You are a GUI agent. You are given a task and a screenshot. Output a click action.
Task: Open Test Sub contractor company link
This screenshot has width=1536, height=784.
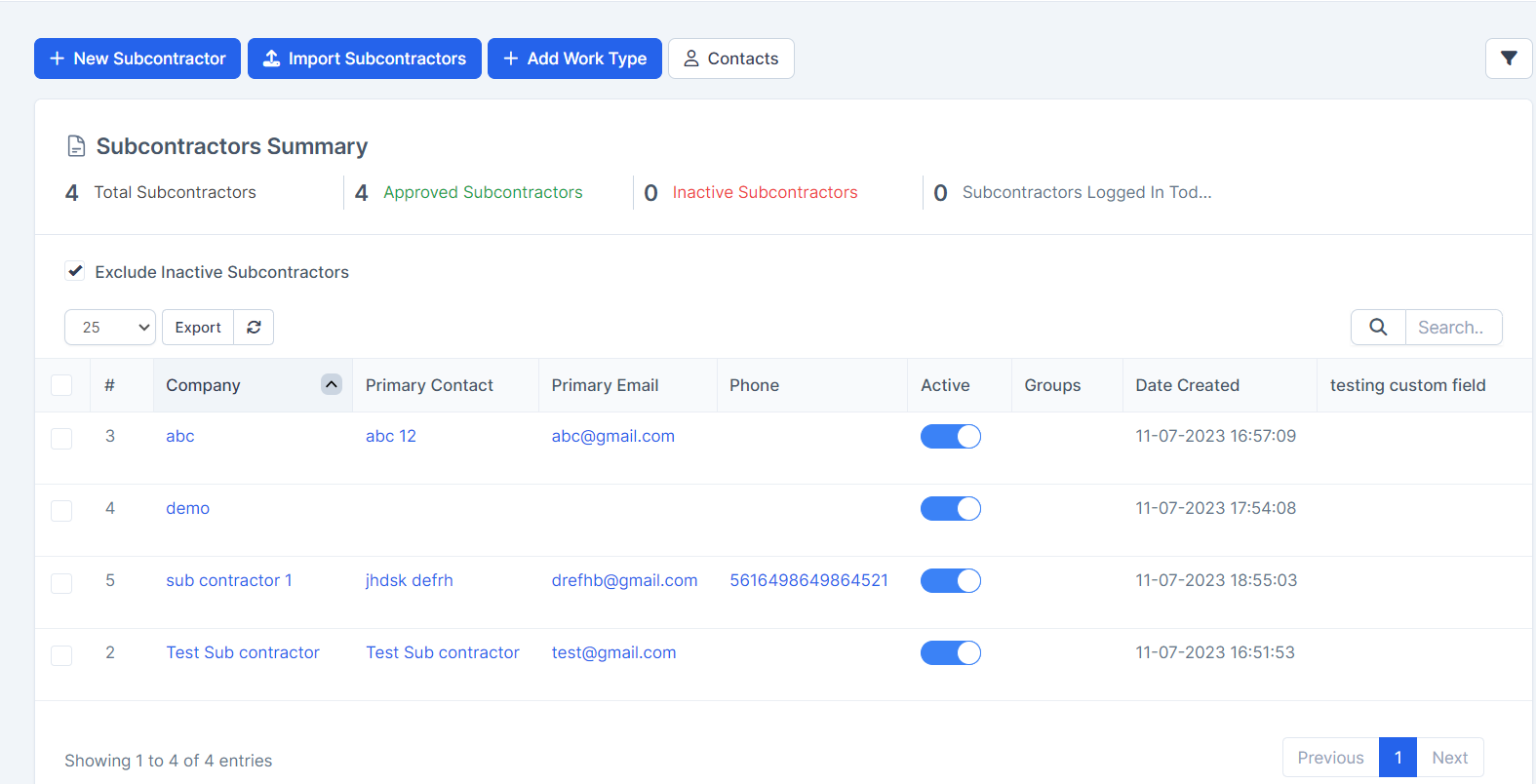coord(243,652)
